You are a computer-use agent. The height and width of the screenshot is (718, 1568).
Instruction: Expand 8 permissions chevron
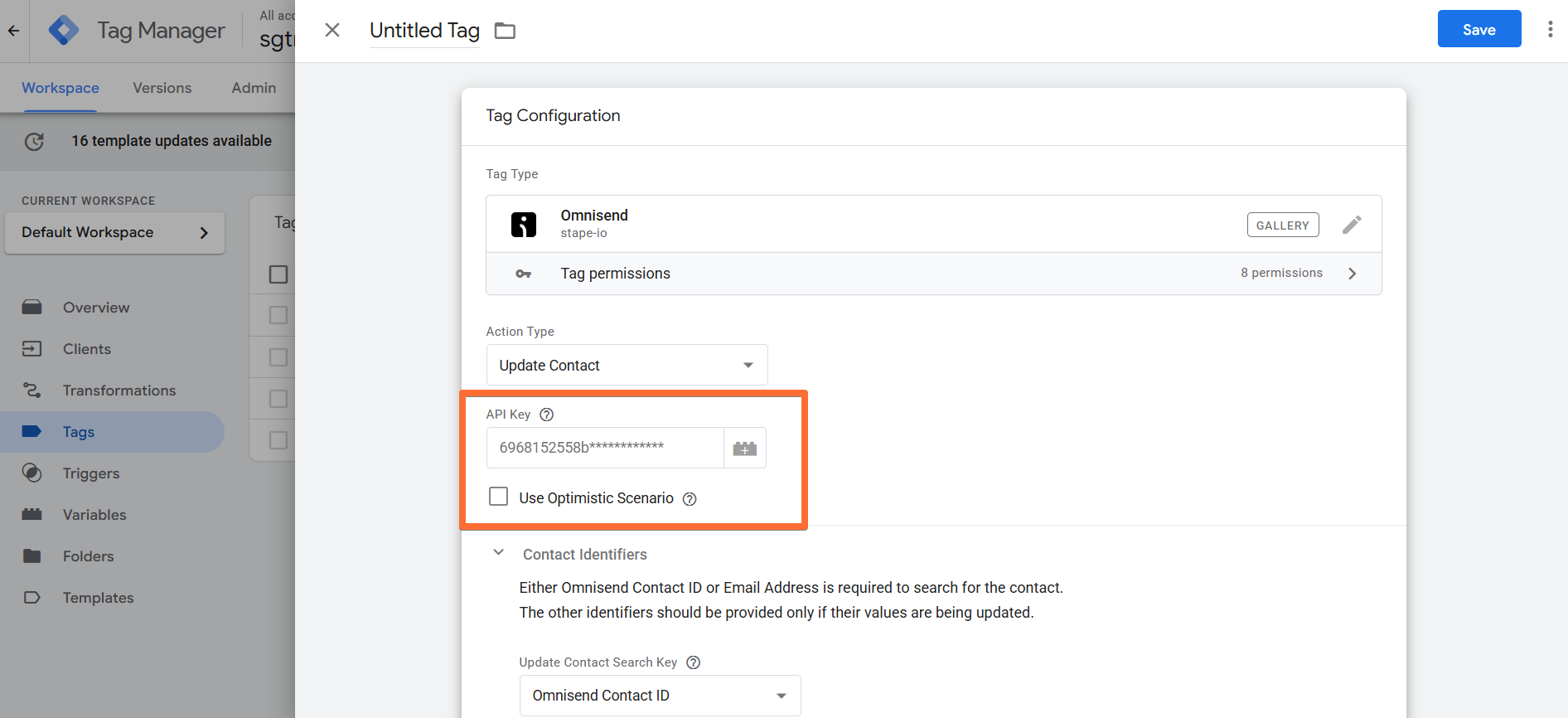tap(1353, 274)
